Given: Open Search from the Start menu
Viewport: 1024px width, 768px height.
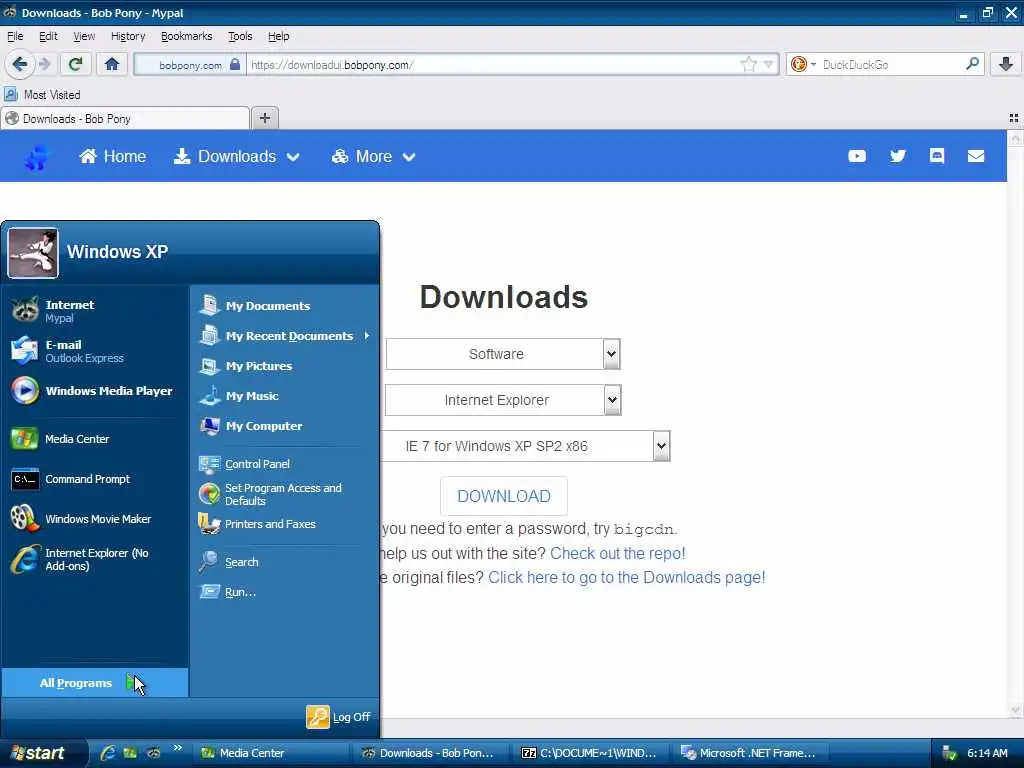Looking at the screenshot, I should [x=285, y=562].
